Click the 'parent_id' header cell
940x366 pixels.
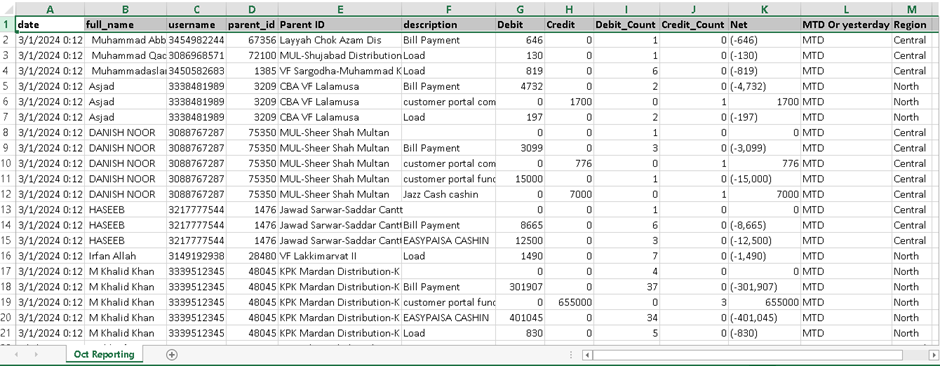252,25
